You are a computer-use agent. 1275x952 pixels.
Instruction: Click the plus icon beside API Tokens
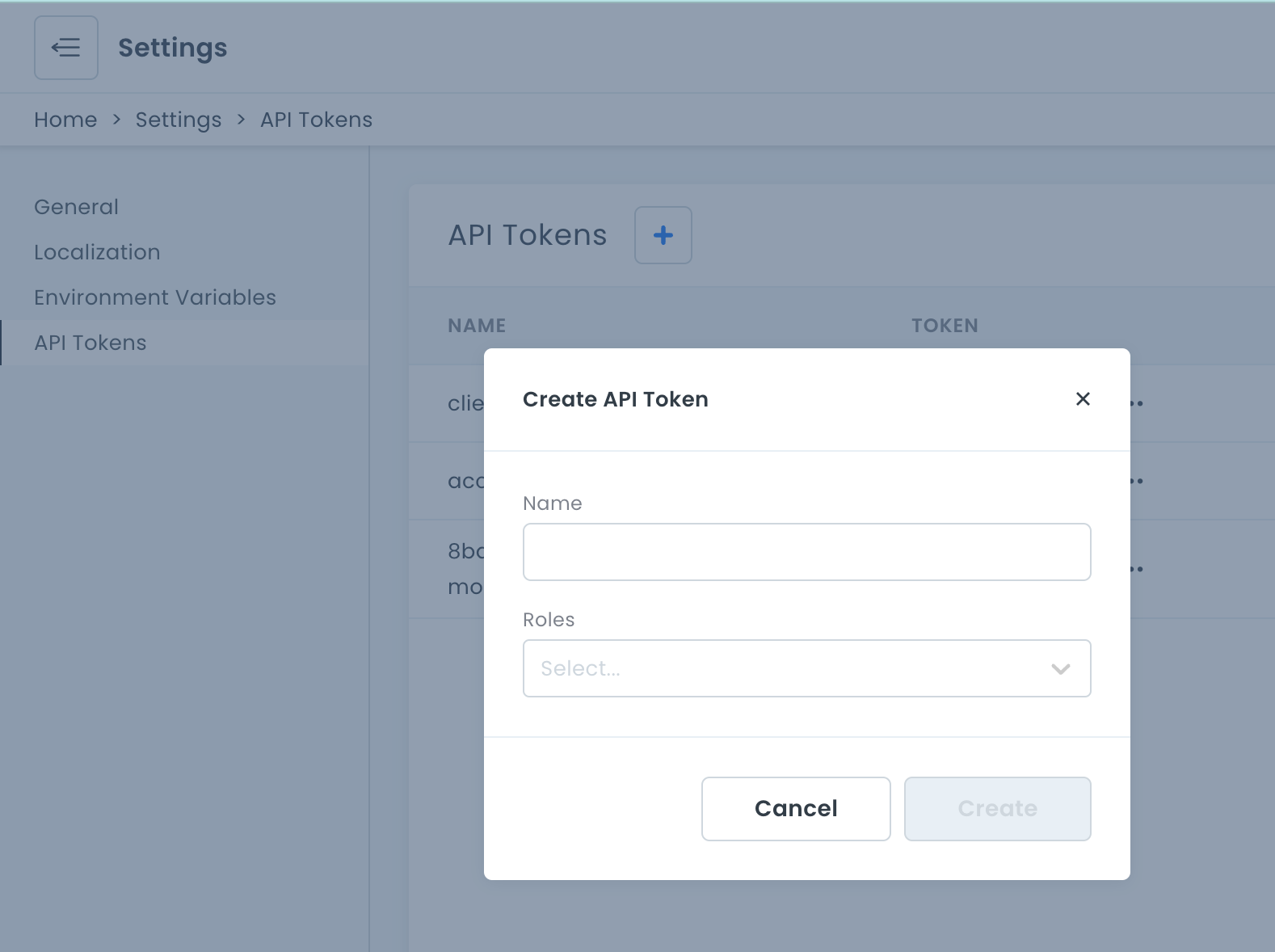click(x=663, y=235)
